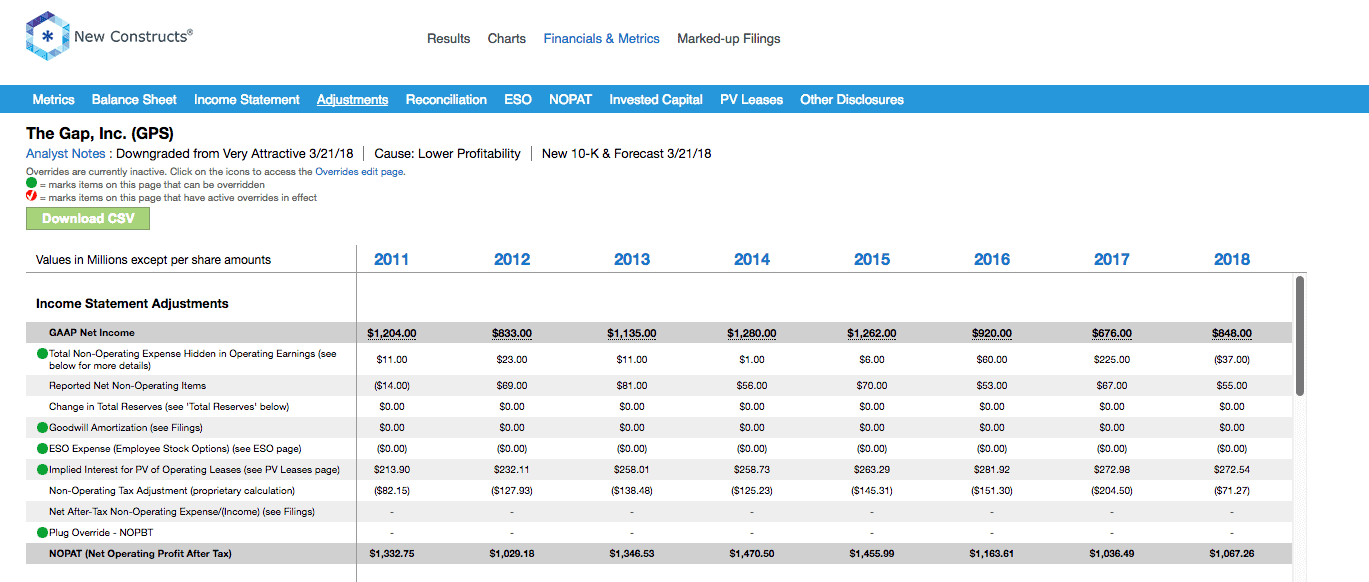Click the 2018 column header
1369x582 pixels.
(x=1231, y=259)
